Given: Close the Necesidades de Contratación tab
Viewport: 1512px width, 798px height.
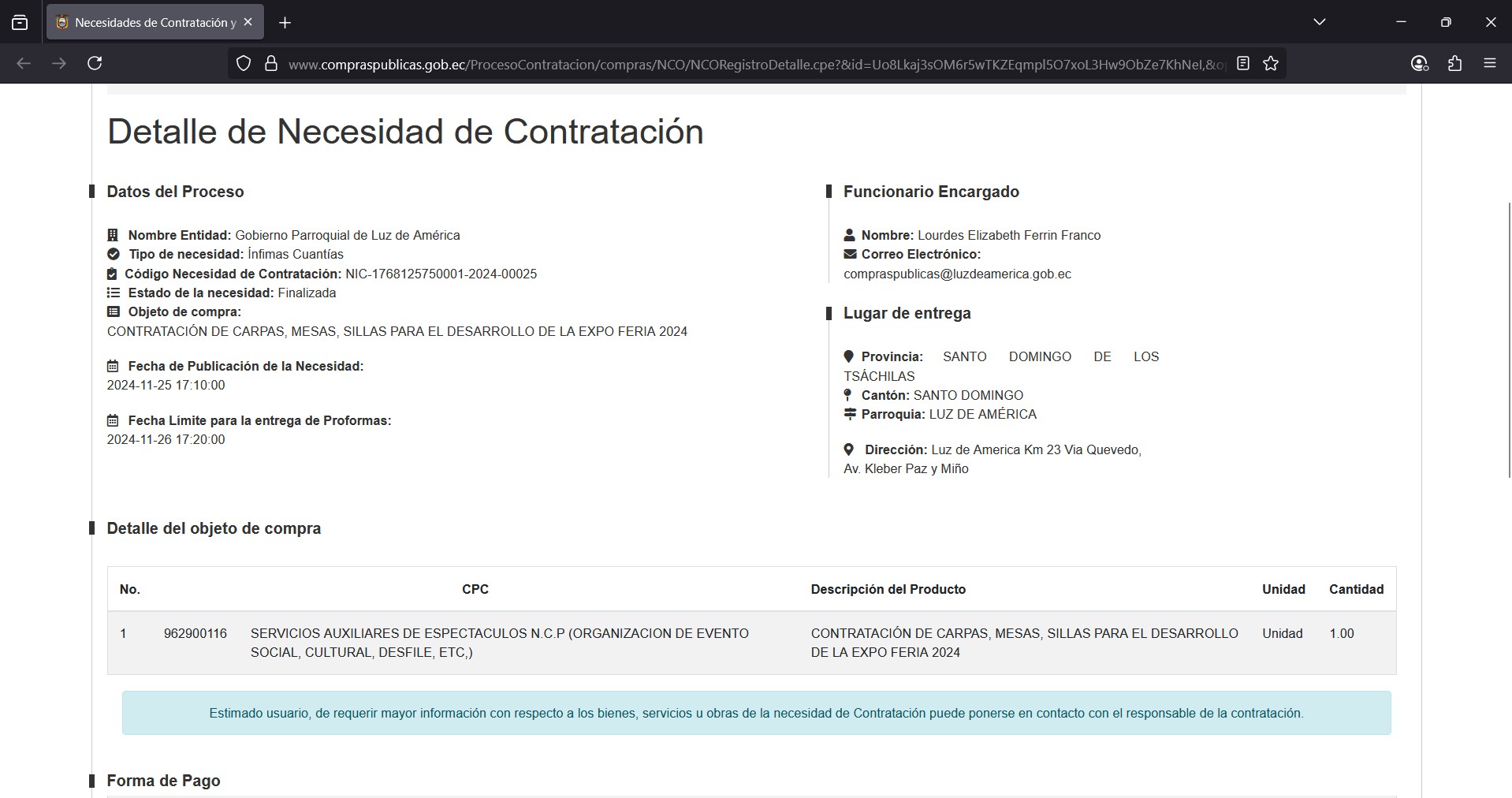Looking at the screenshot, I should point(248,22).
